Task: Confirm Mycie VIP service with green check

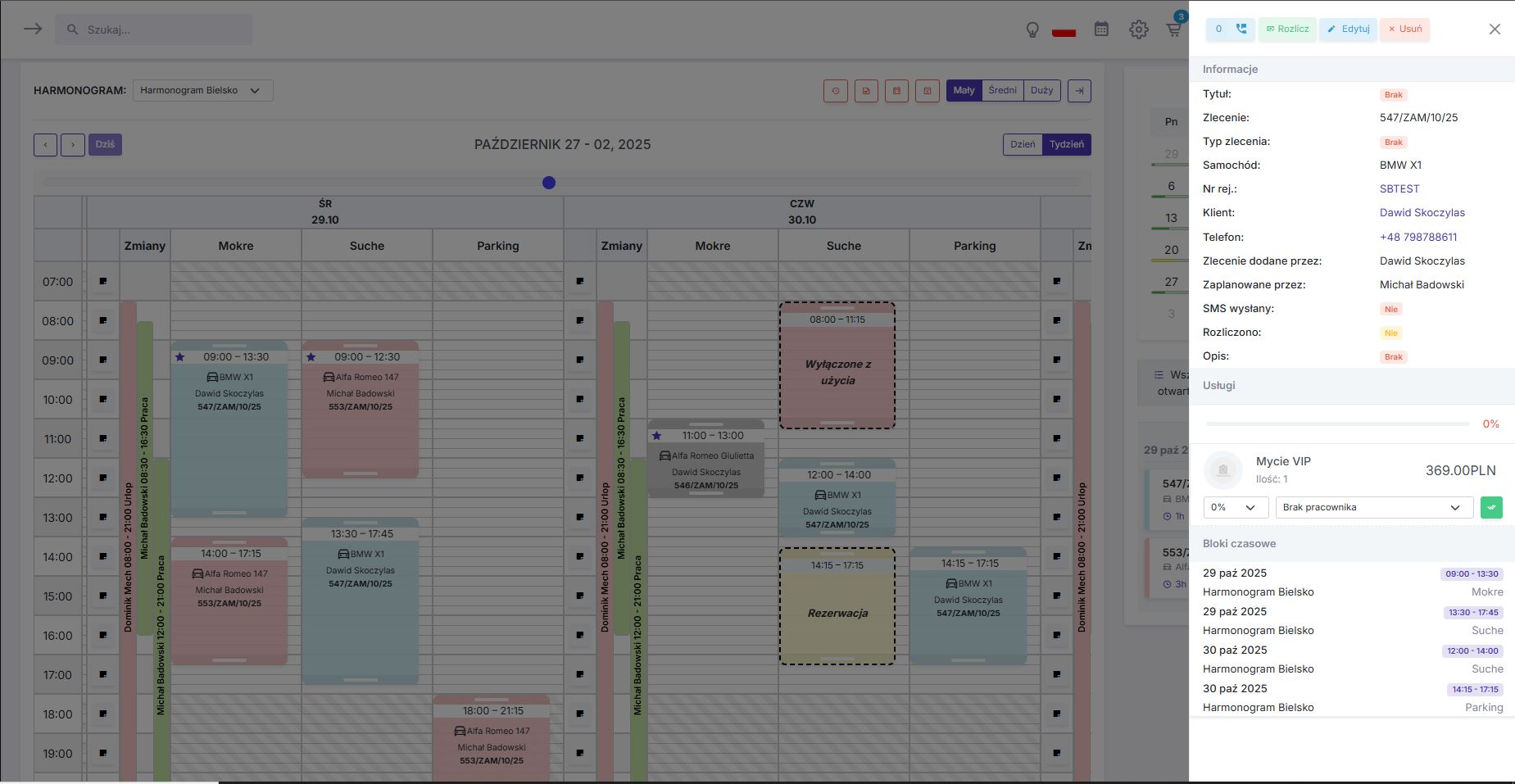Action: click(1491, 507)
